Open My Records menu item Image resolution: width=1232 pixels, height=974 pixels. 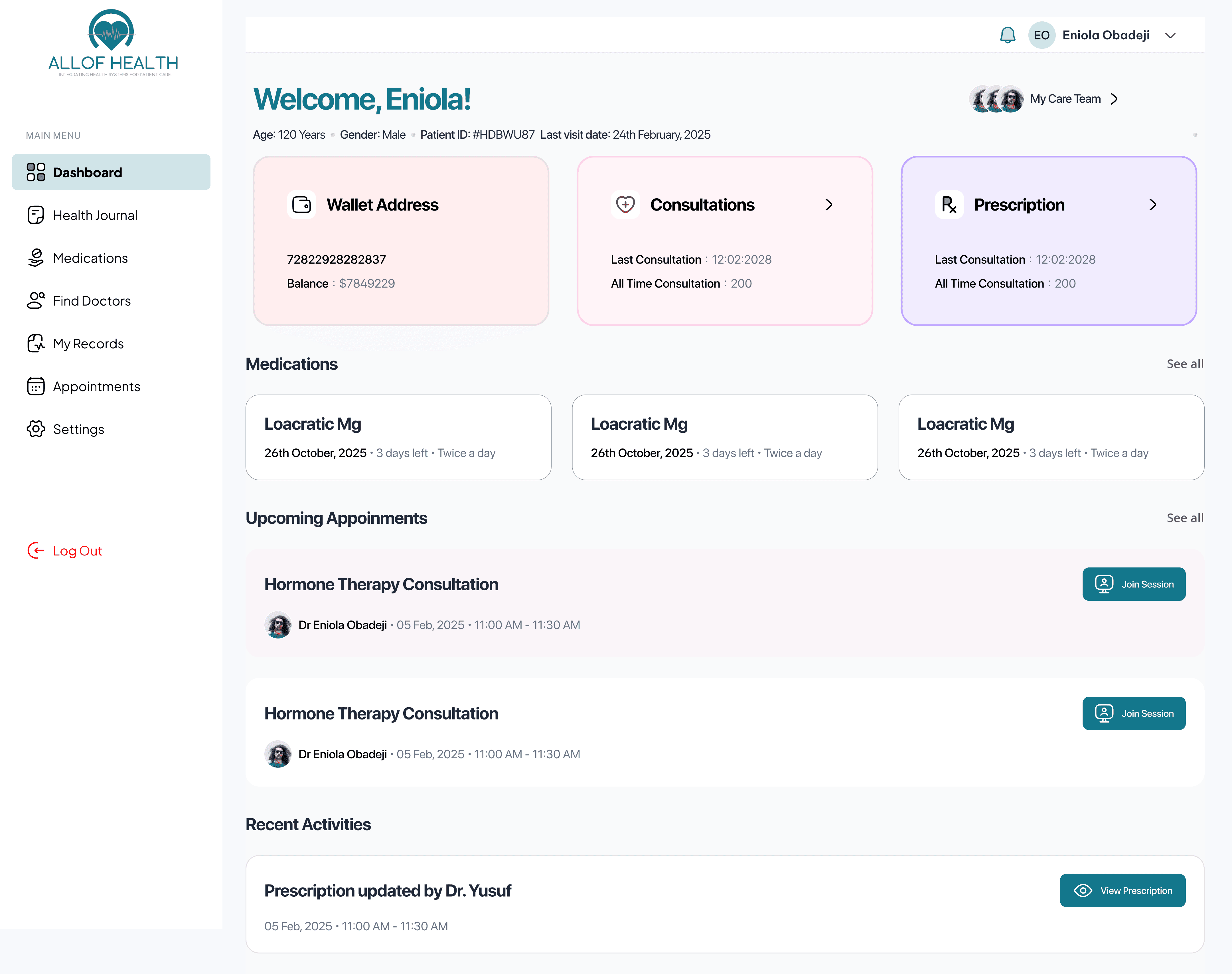pyautogui.click(x=88, y=343)
